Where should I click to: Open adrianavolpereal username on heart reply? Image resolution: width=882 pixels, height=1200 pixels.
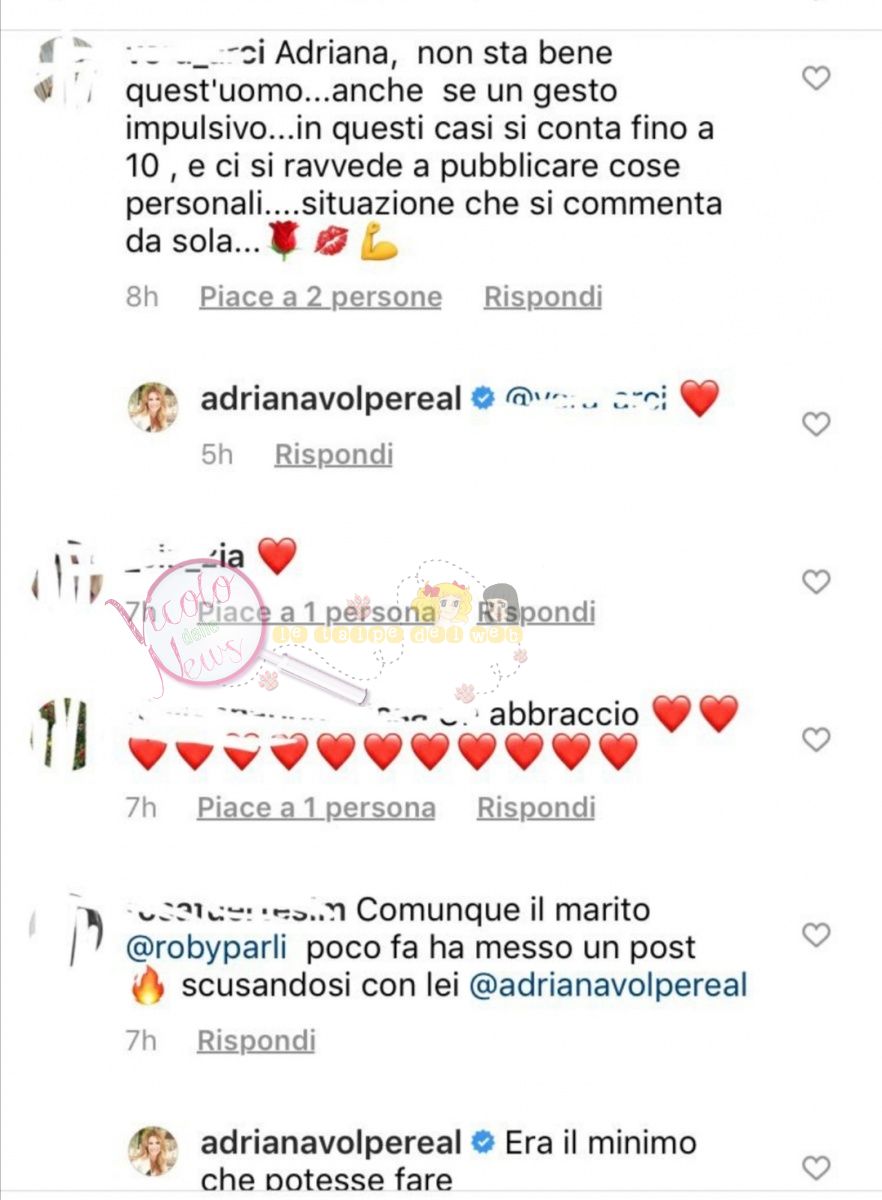tap(331, 399)
